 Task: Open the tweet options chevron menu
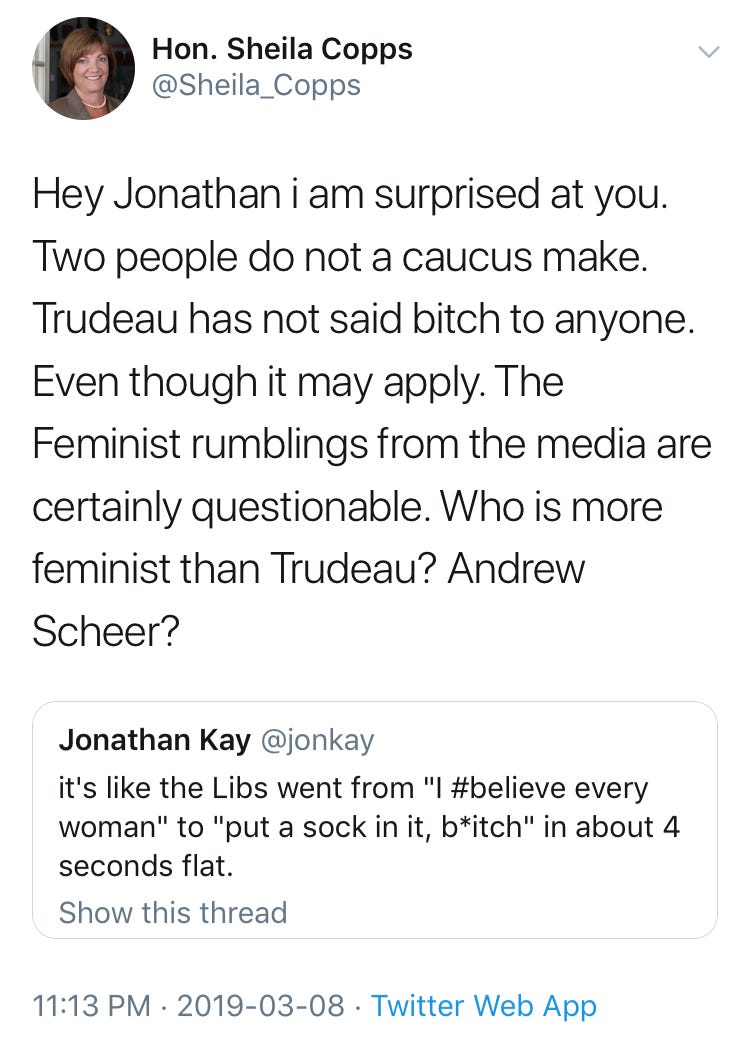coord(709,52)
